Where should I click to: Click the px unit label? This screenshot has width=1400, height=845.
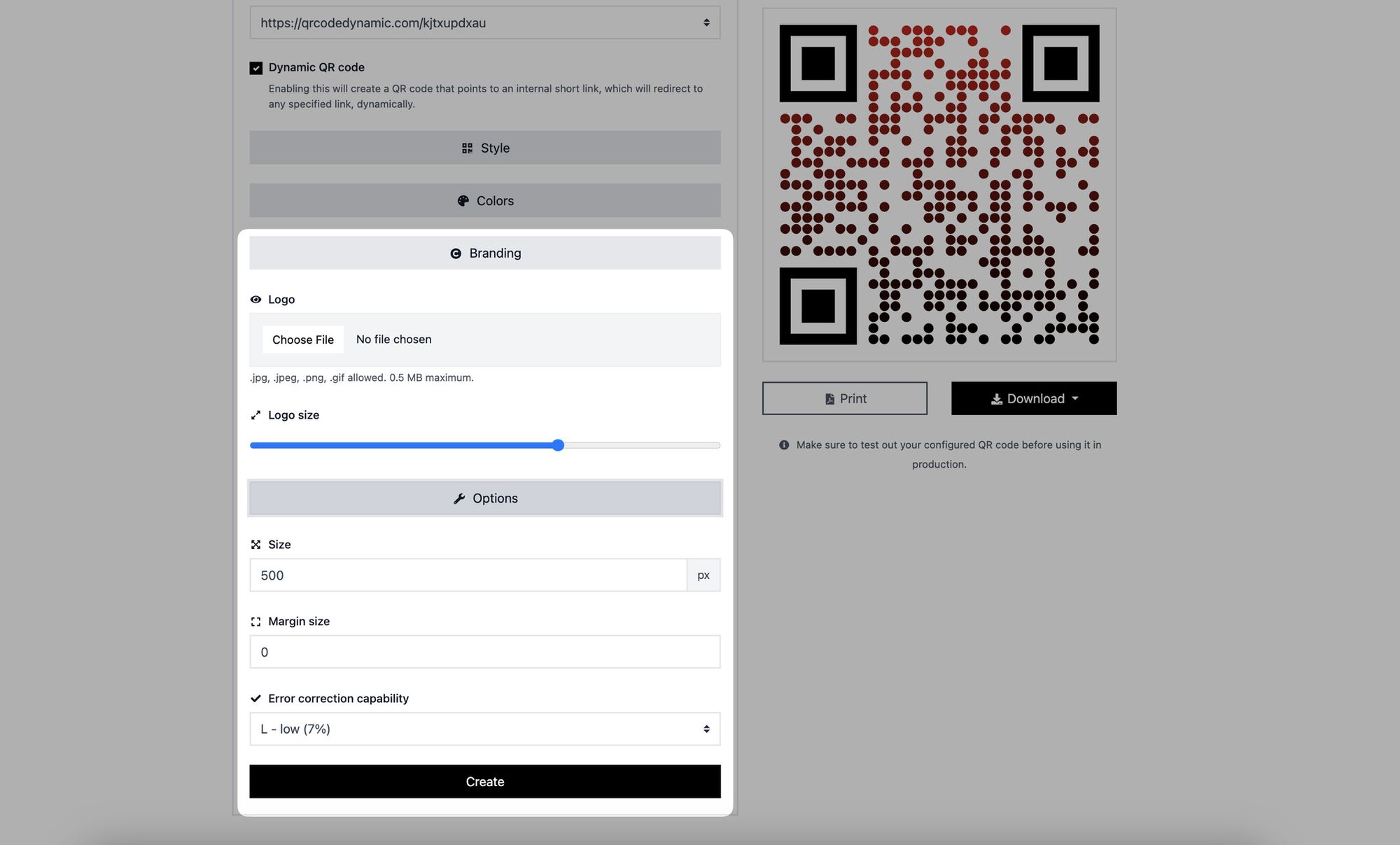tap(703, 575)
